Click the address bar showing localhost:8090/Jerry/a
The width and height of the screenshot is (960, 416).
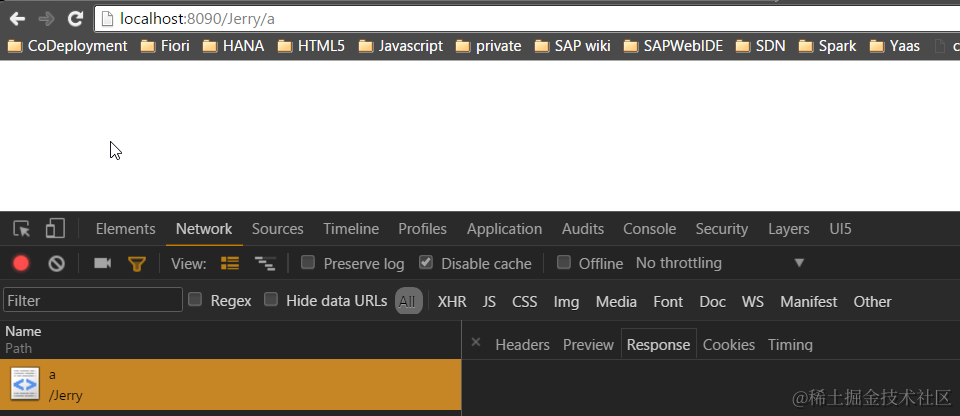click(x=527, y=19)
